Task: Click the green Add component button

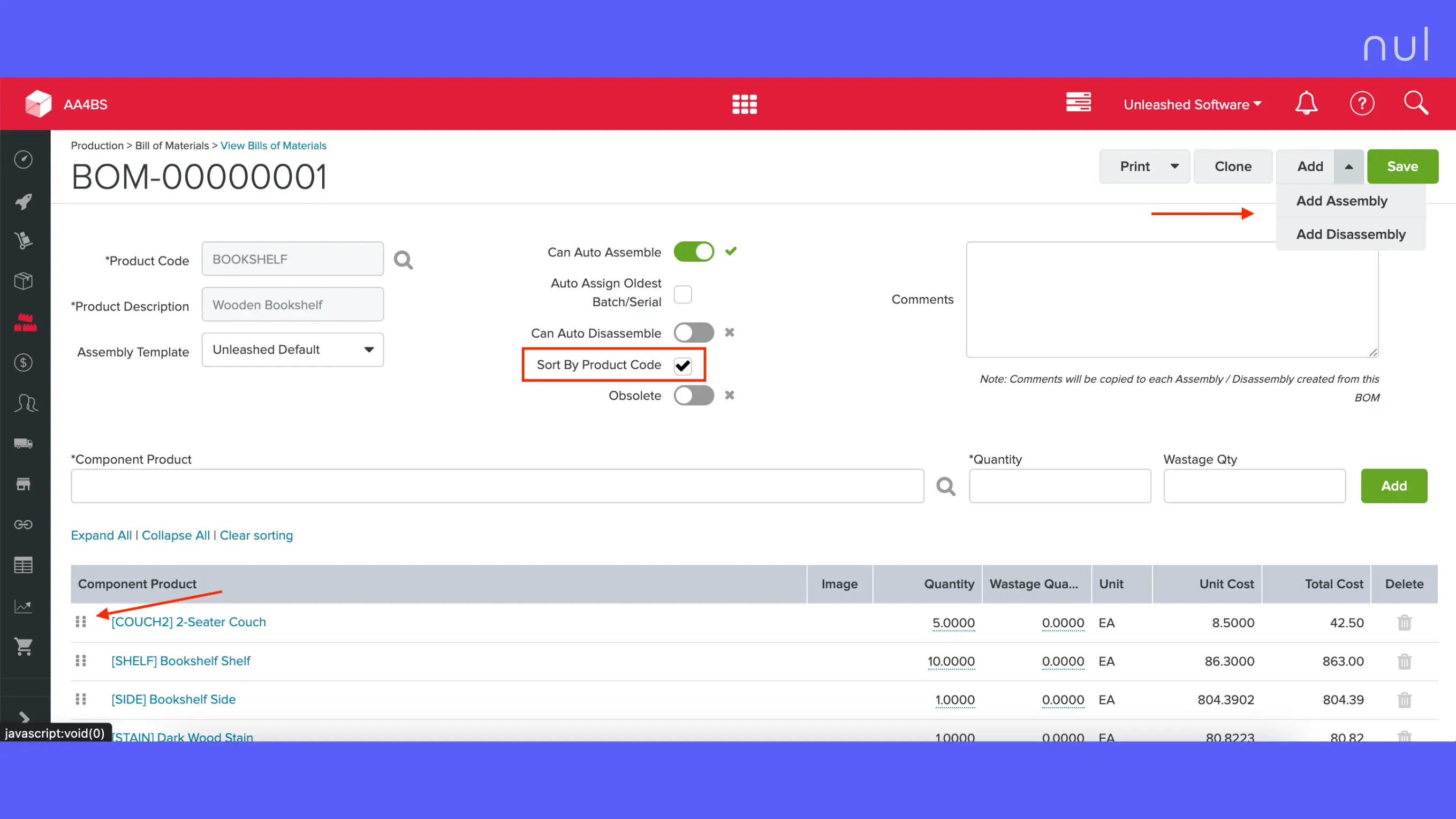Action: click(x=1394, y=486)
